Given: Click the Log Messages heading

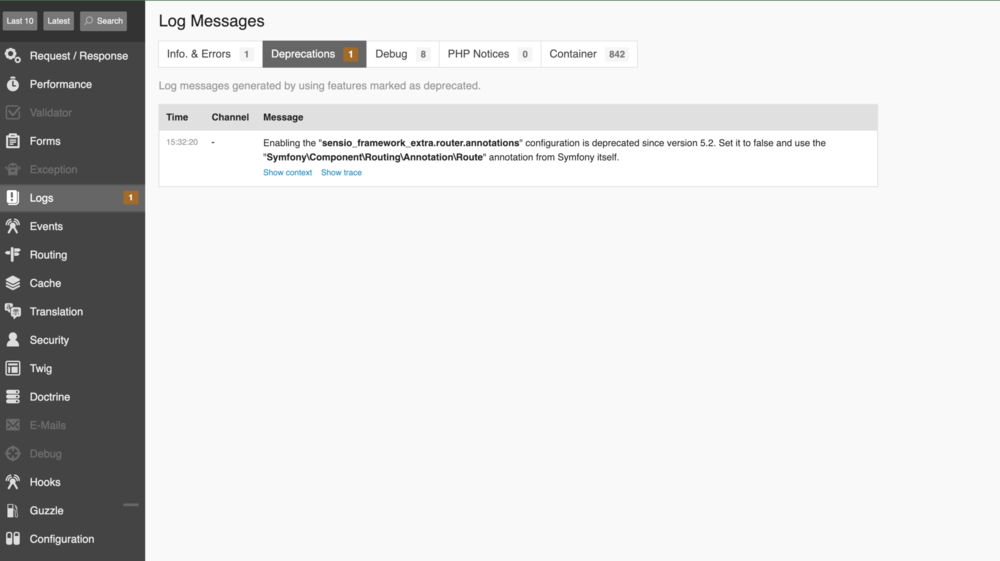Looking at the screenshot, I should click(212, 21).
